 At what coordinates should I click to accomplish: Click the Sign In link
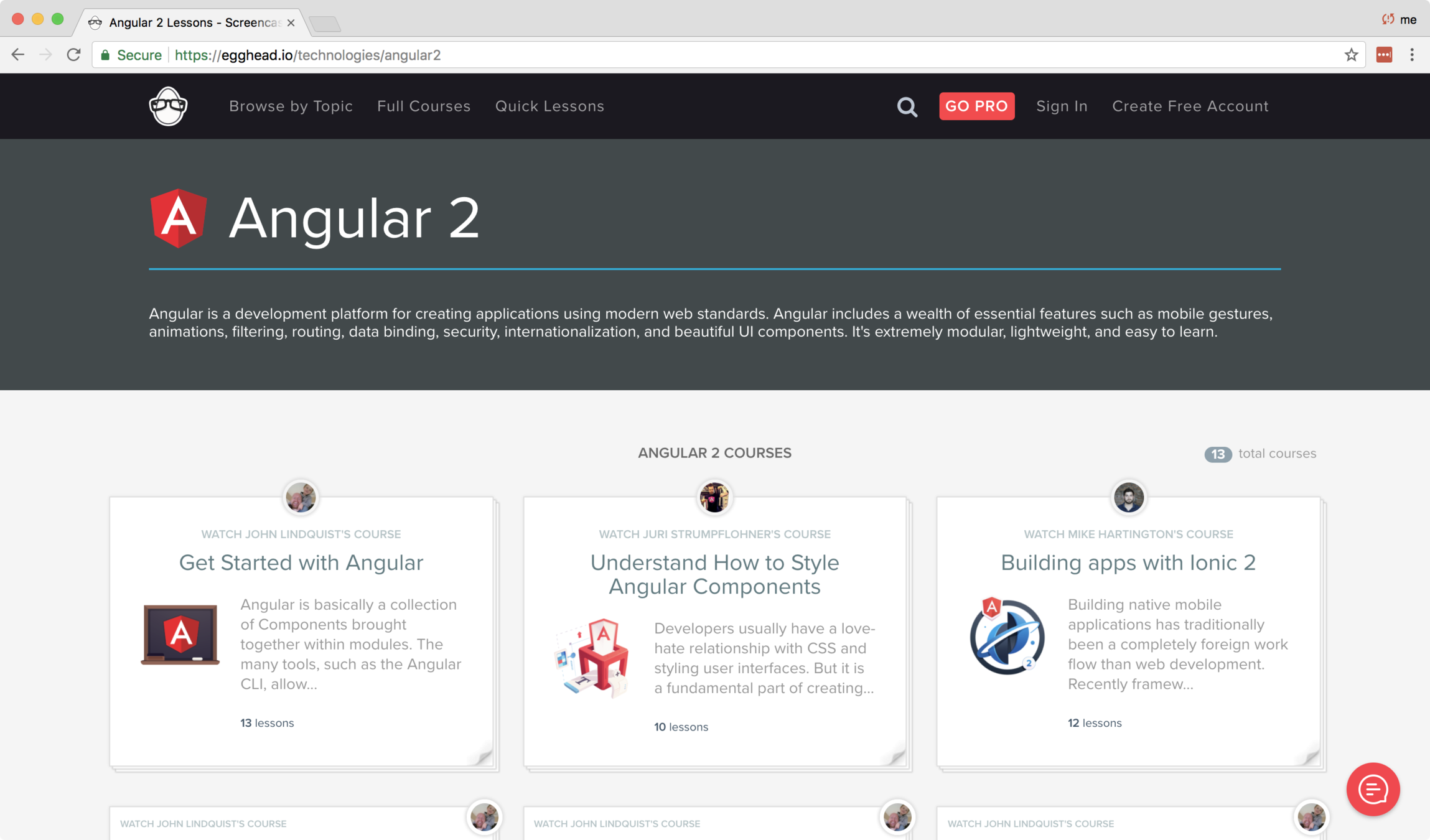click(x=1062, y=106)
